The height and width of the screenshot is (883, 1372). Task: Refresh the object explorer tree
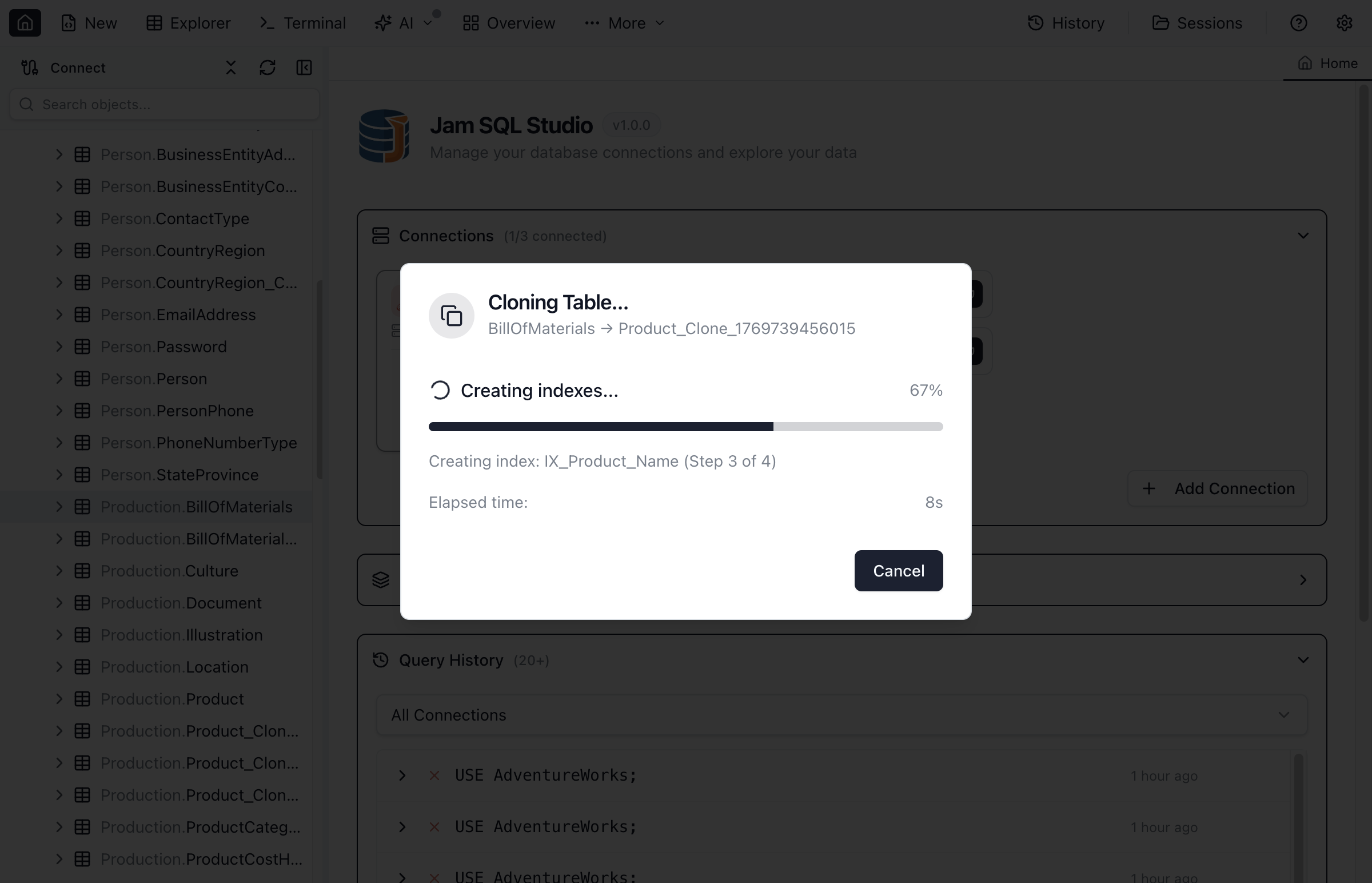pyautogui.click(x=267, y=67)
